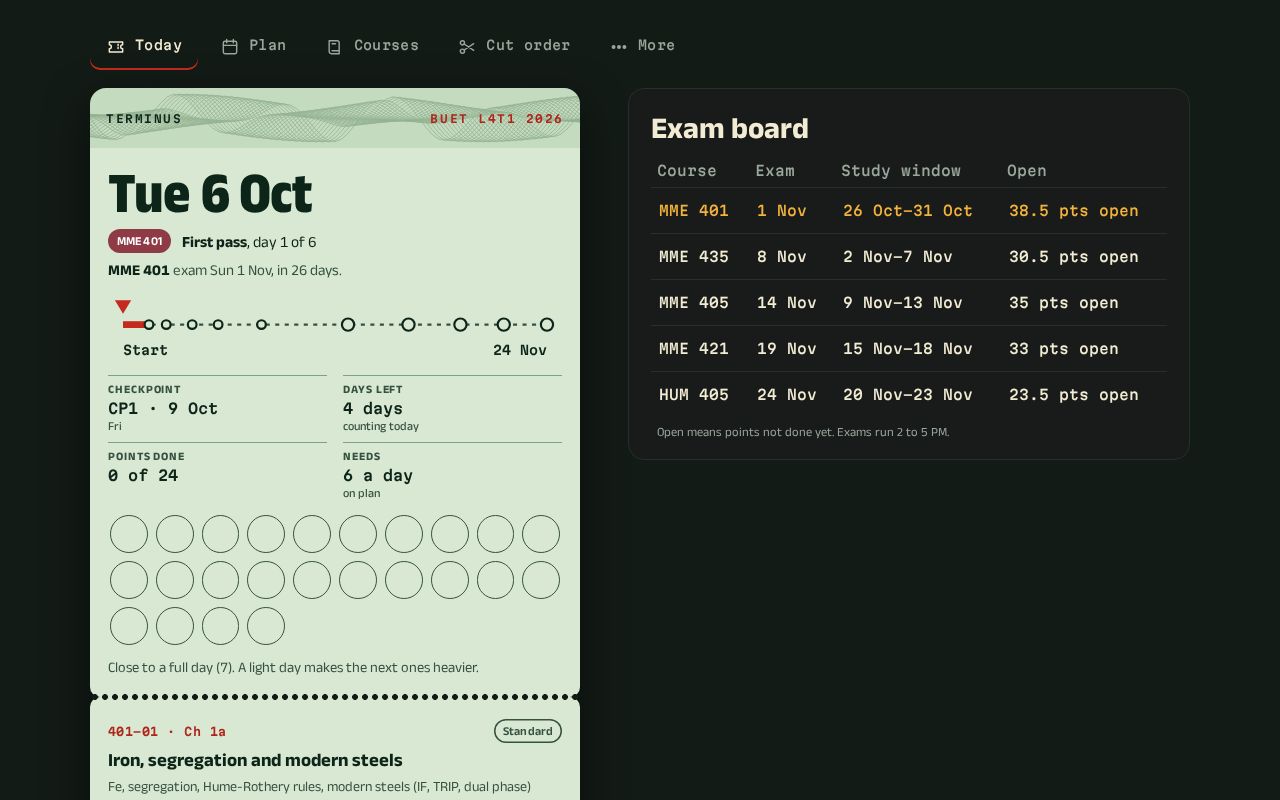Click the 6 a day needs value
Viewport: 1280px width, 800px height.
point(378,475)
